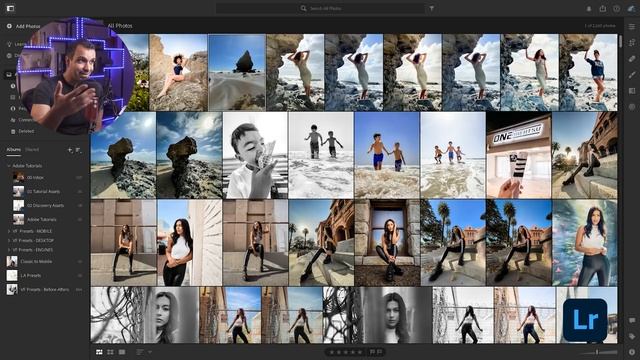
Task: Select the pointed sea stack photo
Action: point(237,72)
